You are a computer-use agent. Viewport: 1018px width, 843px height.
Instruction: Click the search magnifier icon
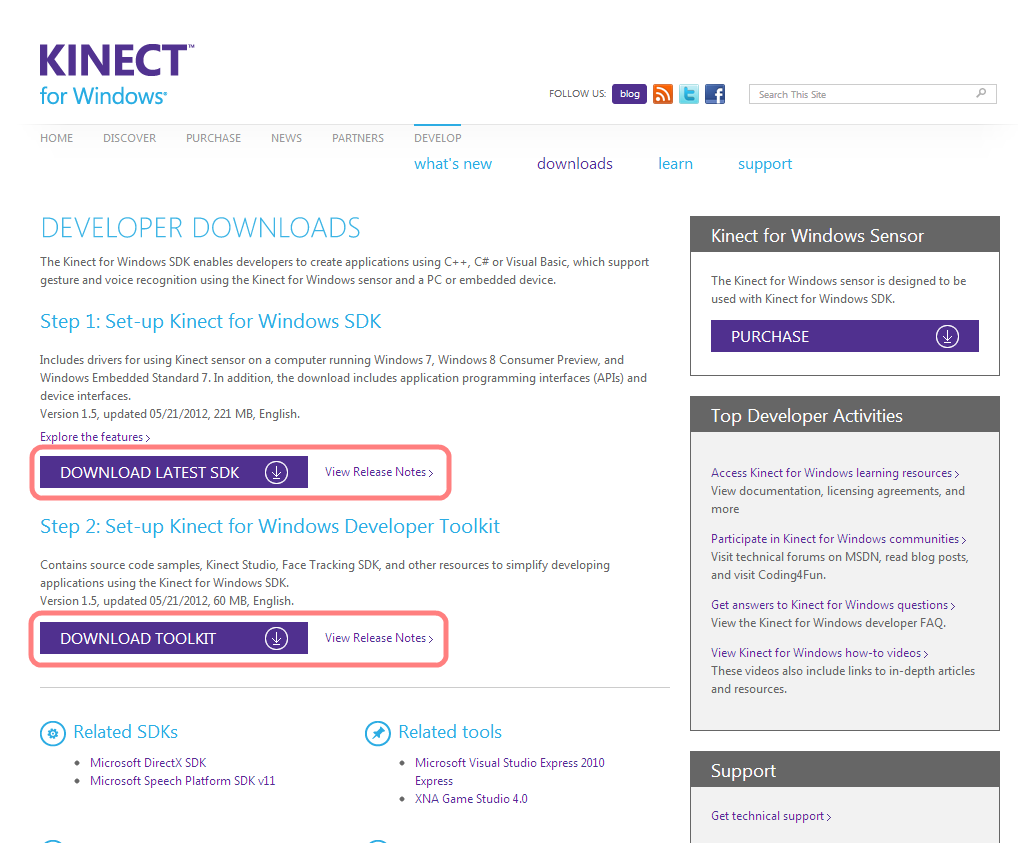pos(982,93)
